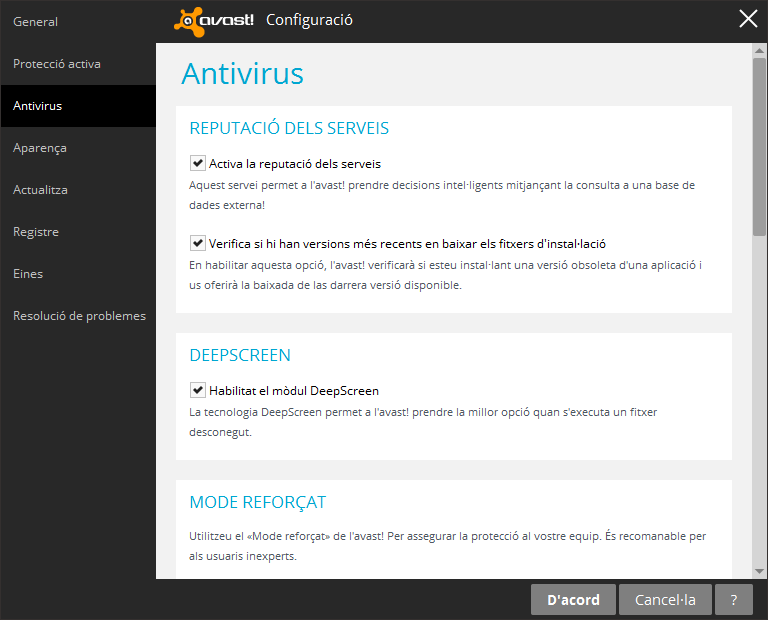Click the scrollbar down arrow
768x620 pixels.
(x=759, y=571)
